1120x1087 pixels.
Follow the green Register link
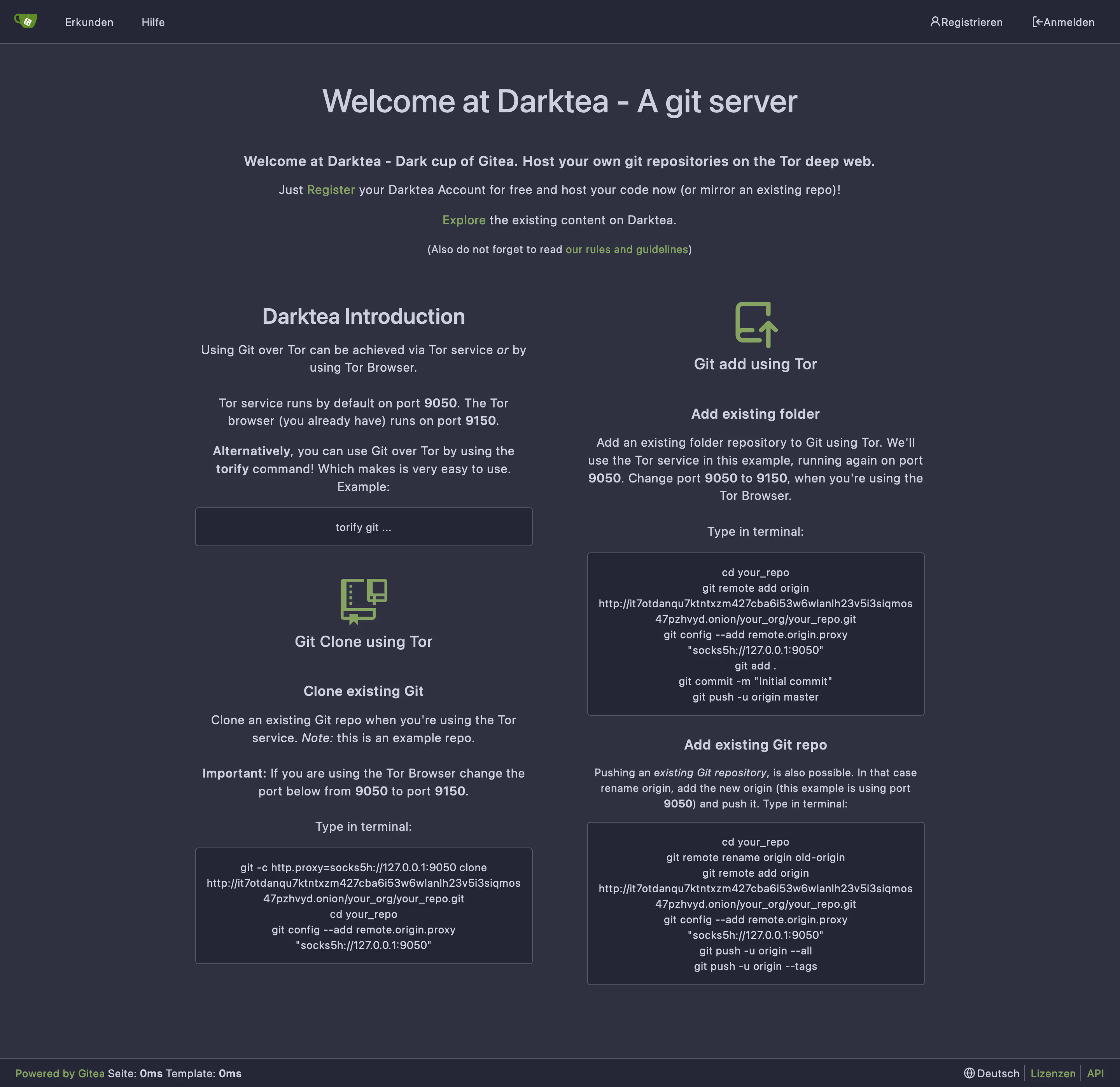[331, 190]
